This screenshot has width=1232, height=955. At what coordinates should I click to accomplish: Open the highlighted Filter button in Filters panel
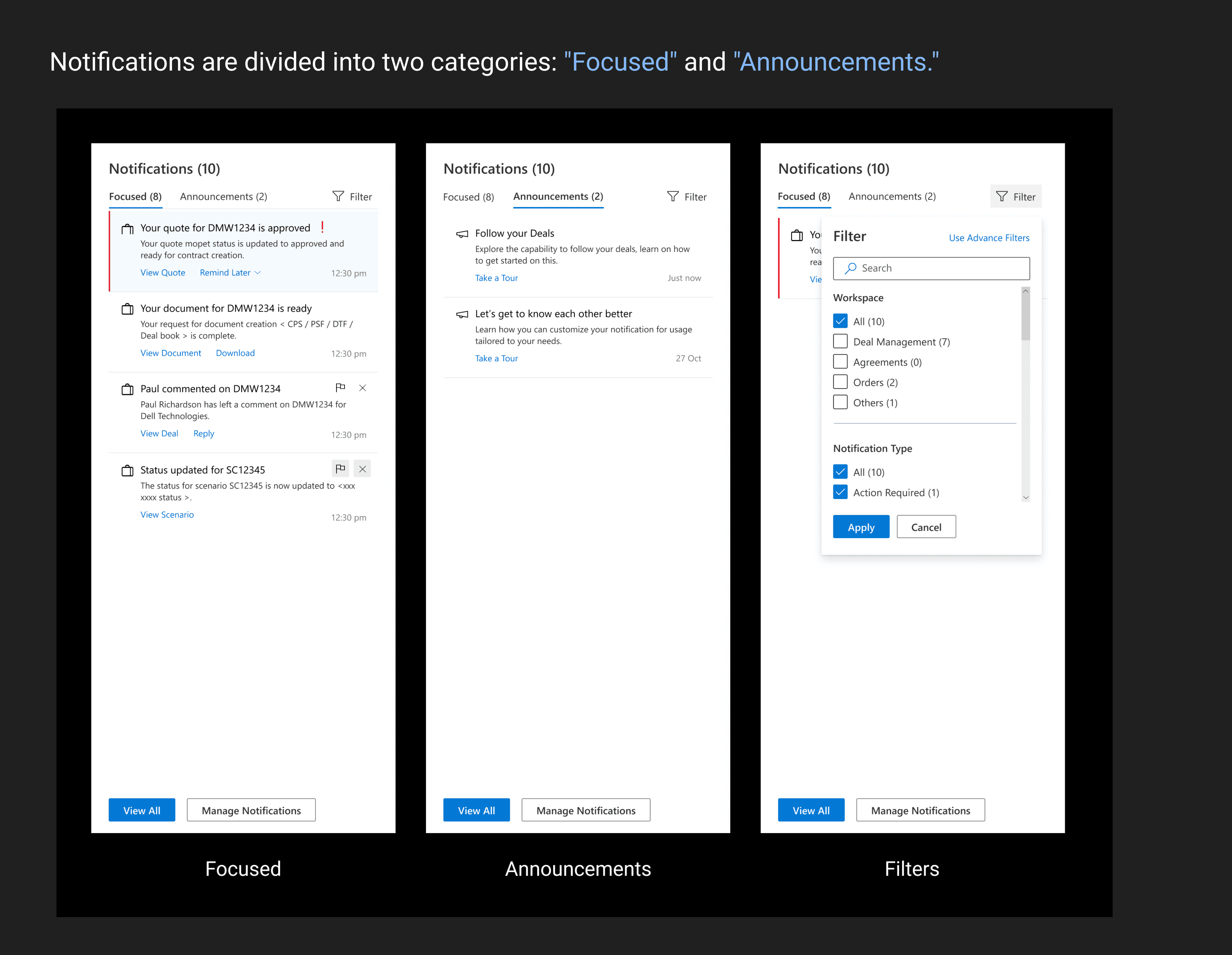tap(1015, 196)
